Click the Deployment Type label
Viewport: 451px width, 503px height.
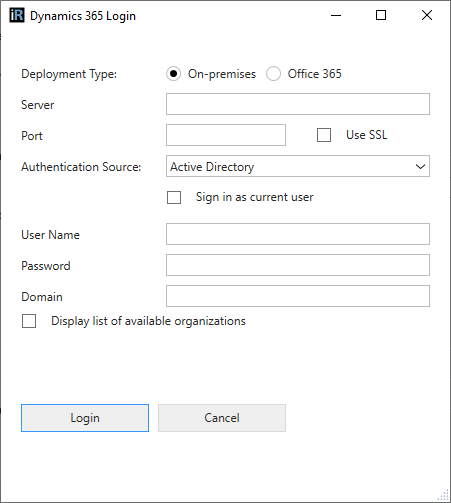pyautogui.click(x=69, y=74)
